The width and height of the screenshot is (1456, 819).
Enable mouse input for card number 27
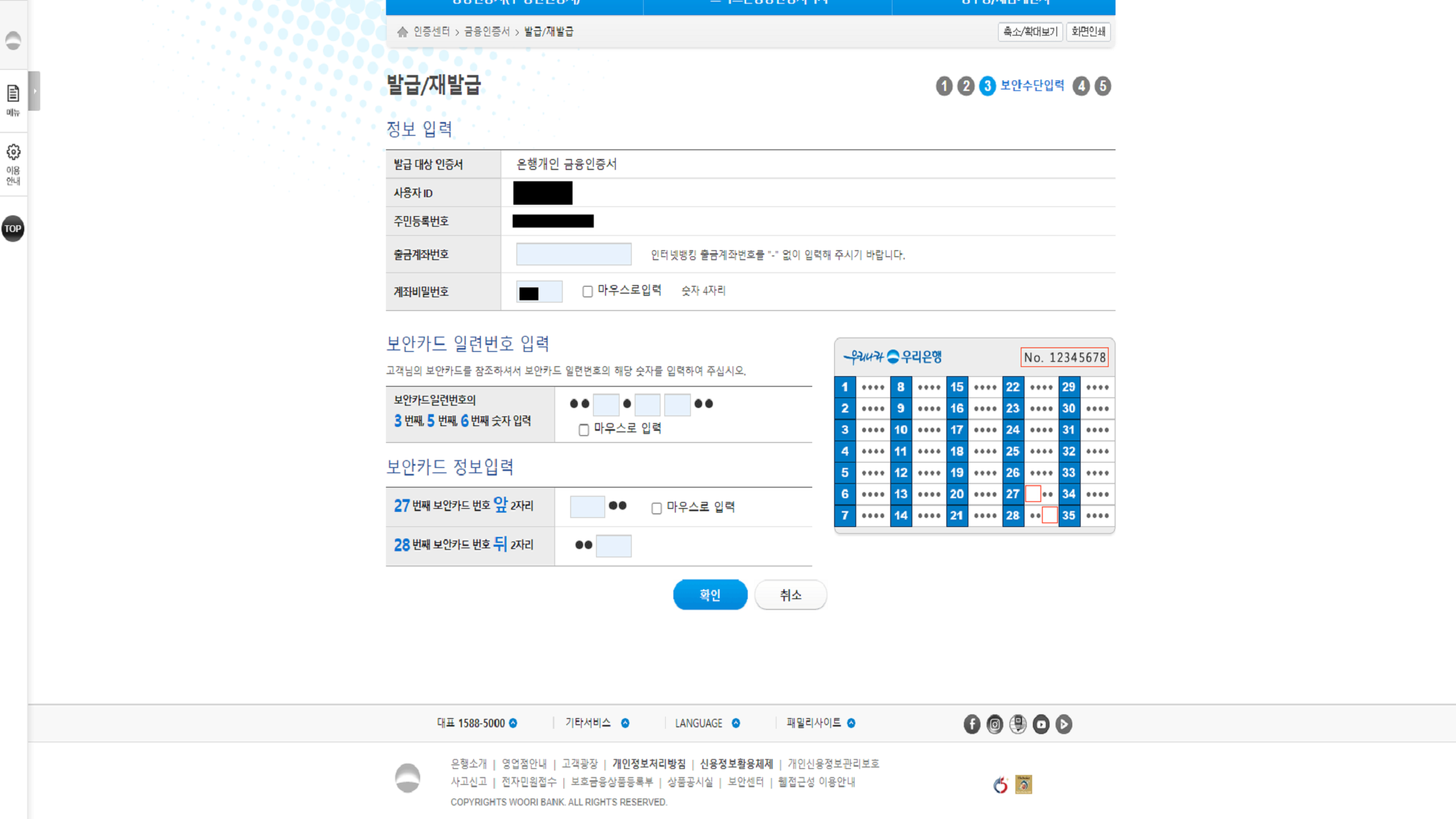(657, 507)
